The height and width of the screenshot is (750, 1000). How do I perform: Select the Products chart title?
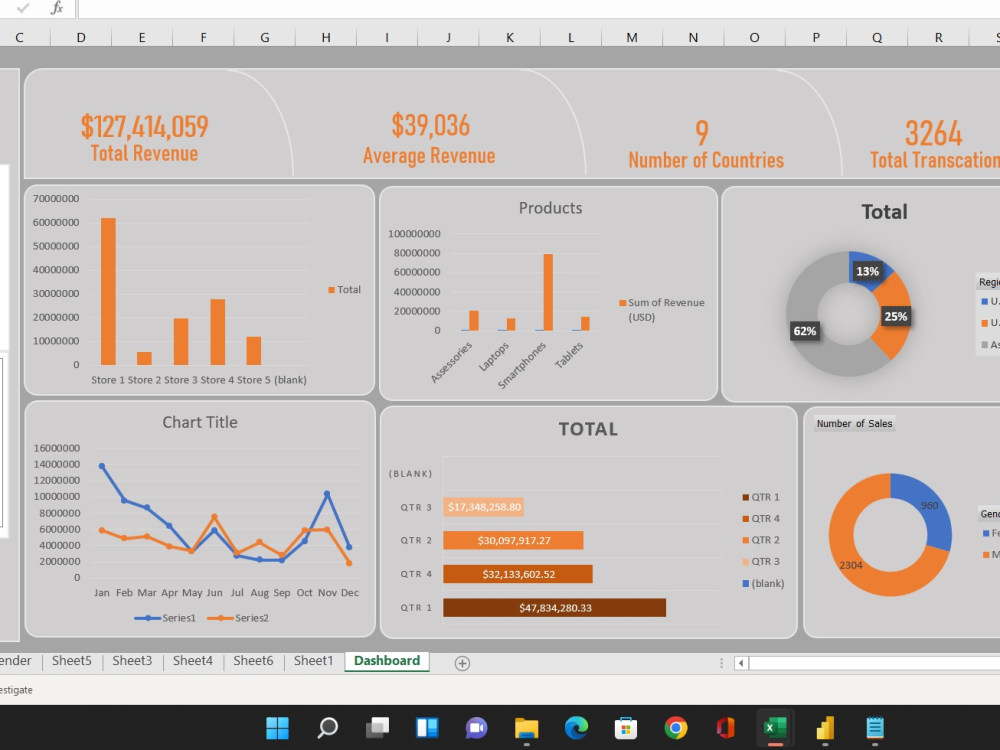tap(550, 208)
